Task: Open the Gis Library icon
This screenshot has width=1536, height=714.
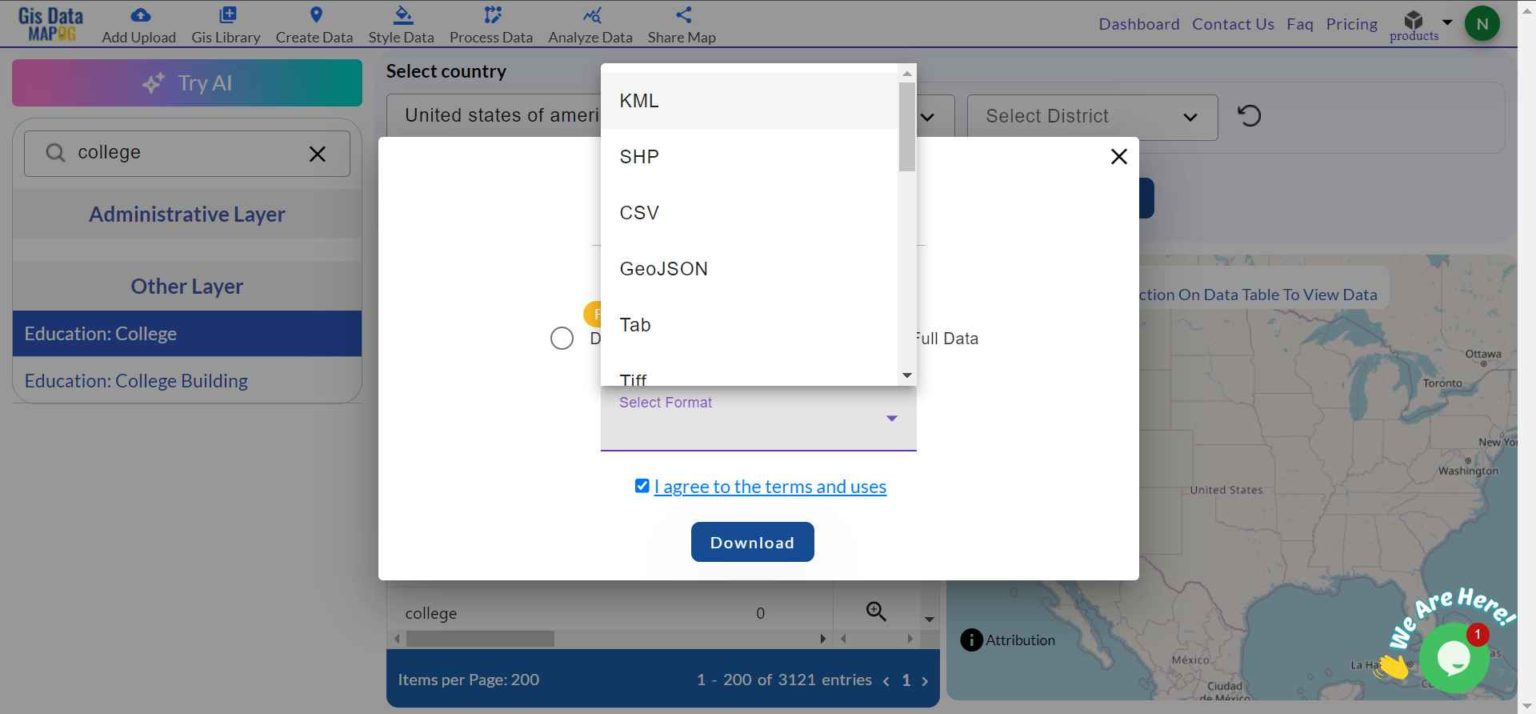Action: [x=225, y=15]
